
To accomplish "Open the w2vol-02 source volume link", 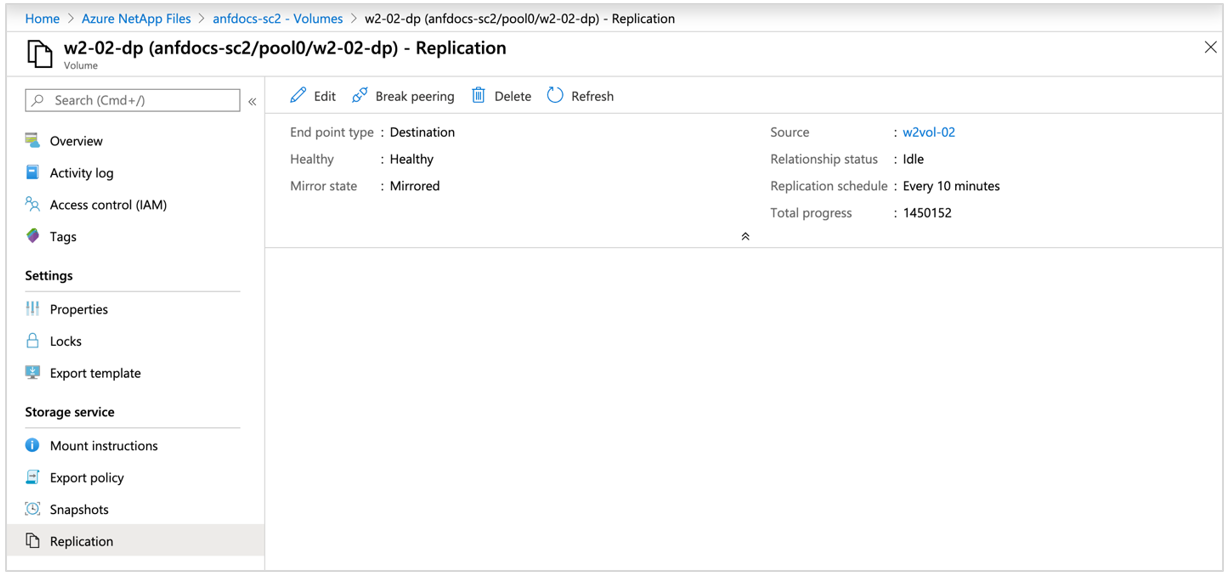I will (x=929, y=132).
